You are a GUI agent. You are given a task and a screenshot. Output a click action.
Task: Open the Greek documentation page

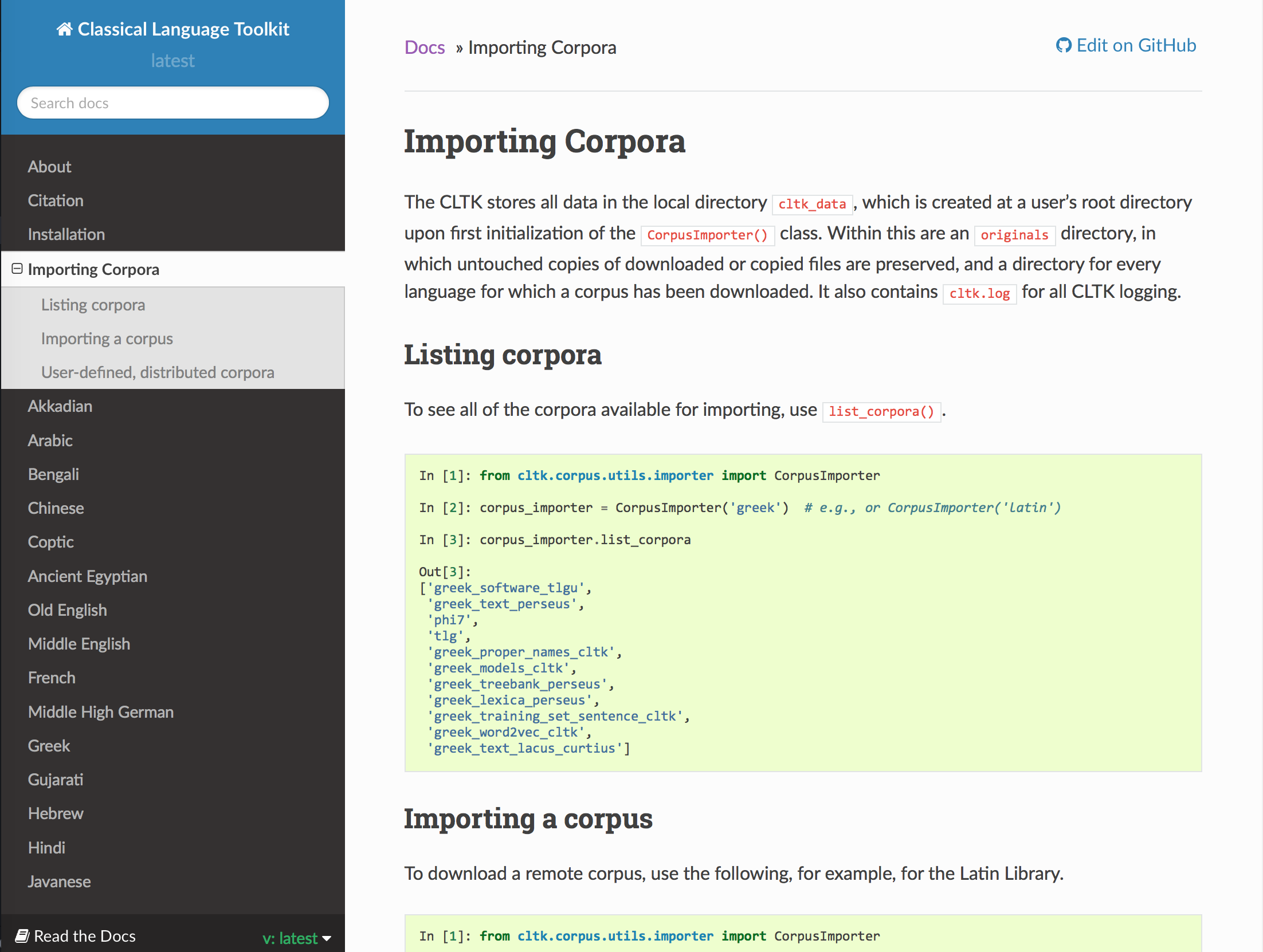pyautogui.click(x=49, y=746)
